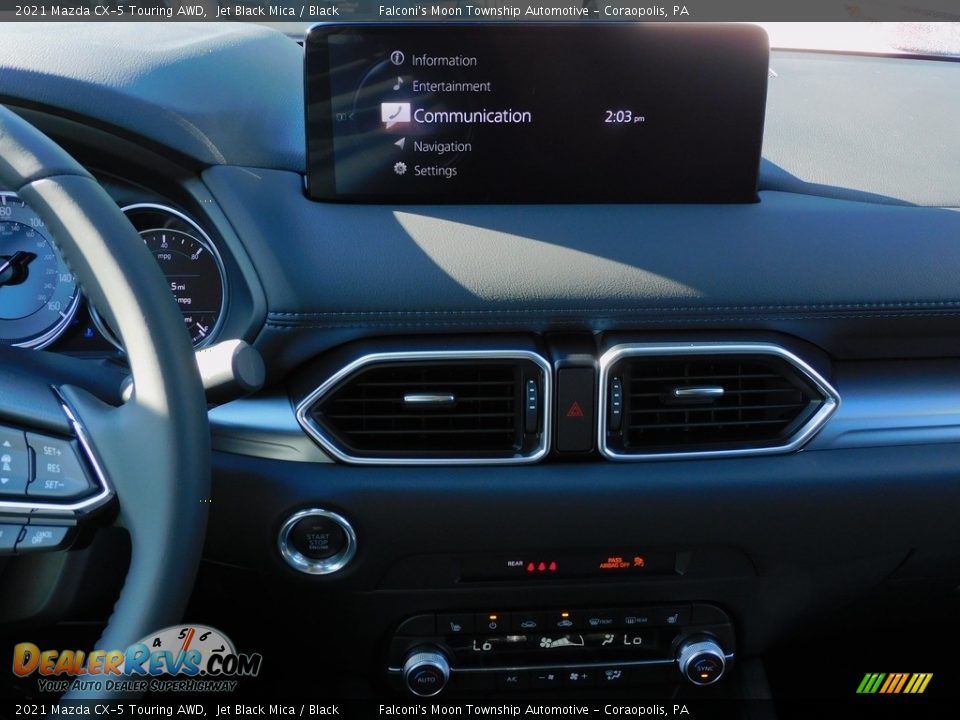960x720 pixels.
Task: Tap the Information circle-i icon
Action: point(397,58)
